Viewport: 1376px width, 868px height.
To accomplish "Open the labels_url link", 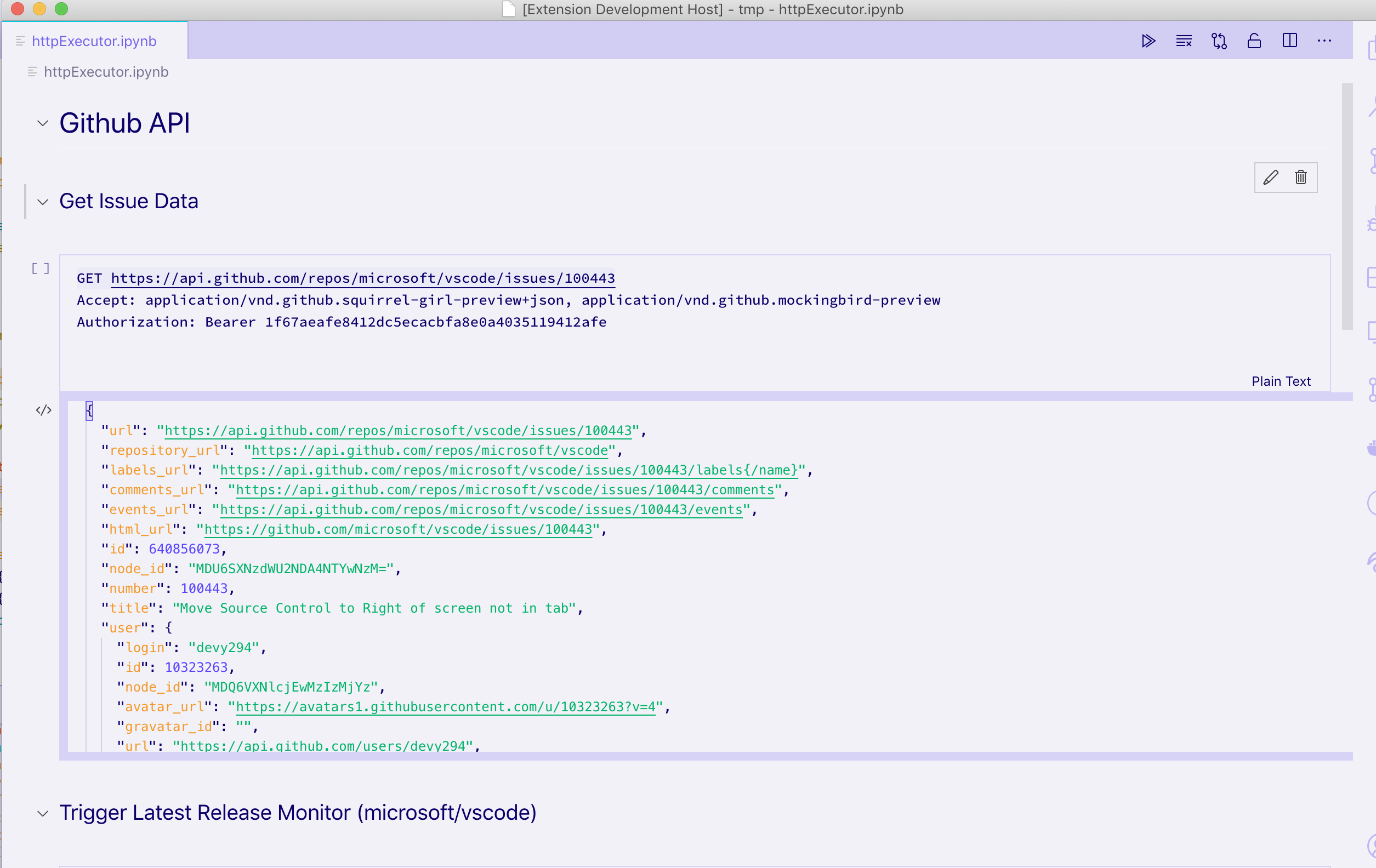I will [509, 470].
